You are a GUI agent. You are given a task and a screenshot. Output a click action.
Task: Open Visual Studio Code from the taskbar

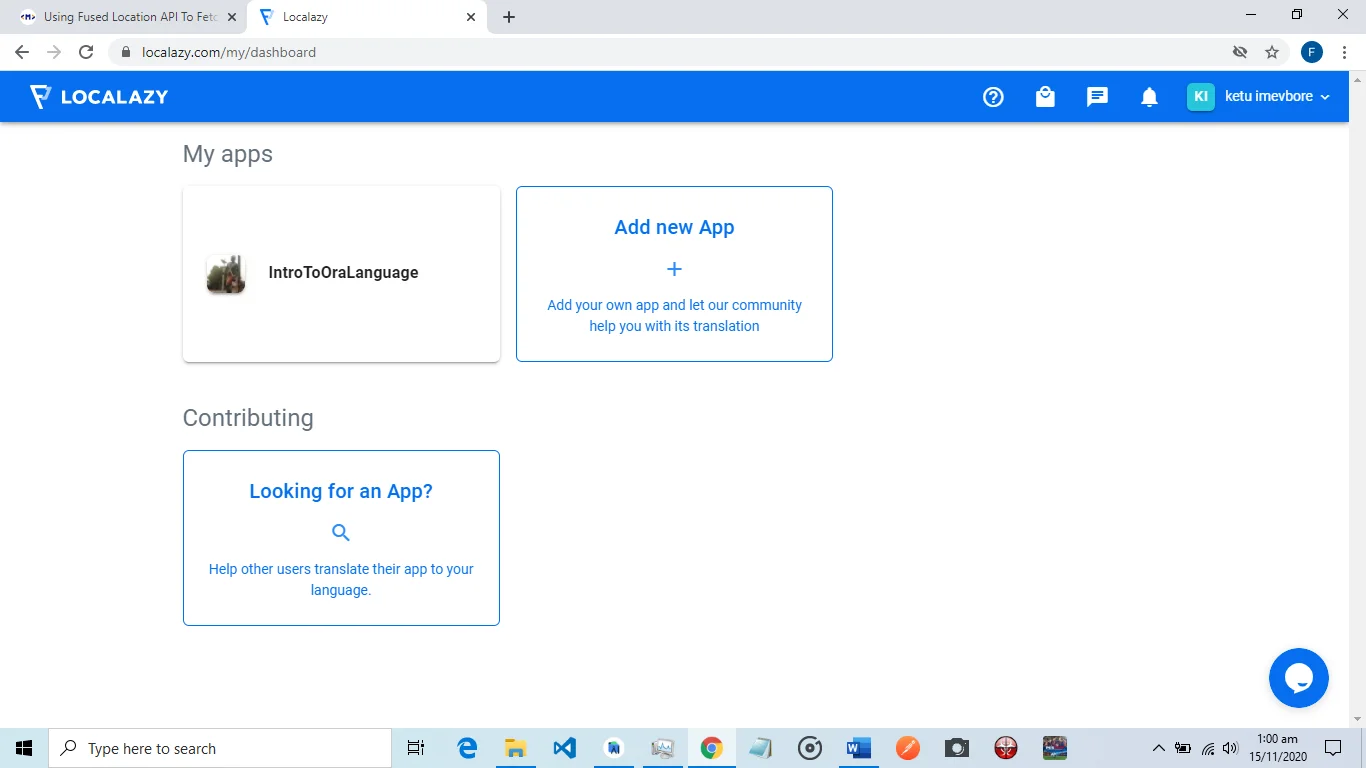click(564, 748)
